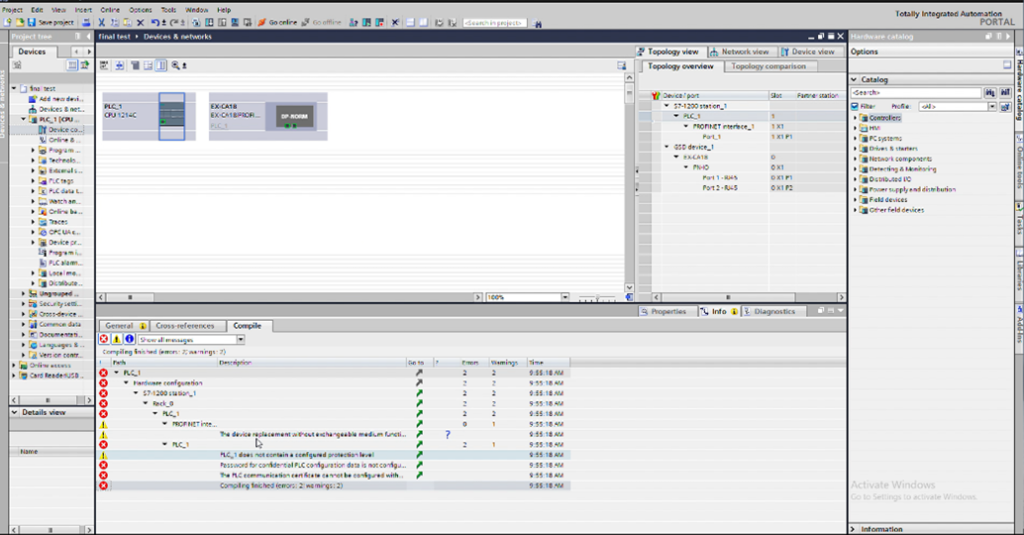Click the Cut scissors icon

pos(101,23)
